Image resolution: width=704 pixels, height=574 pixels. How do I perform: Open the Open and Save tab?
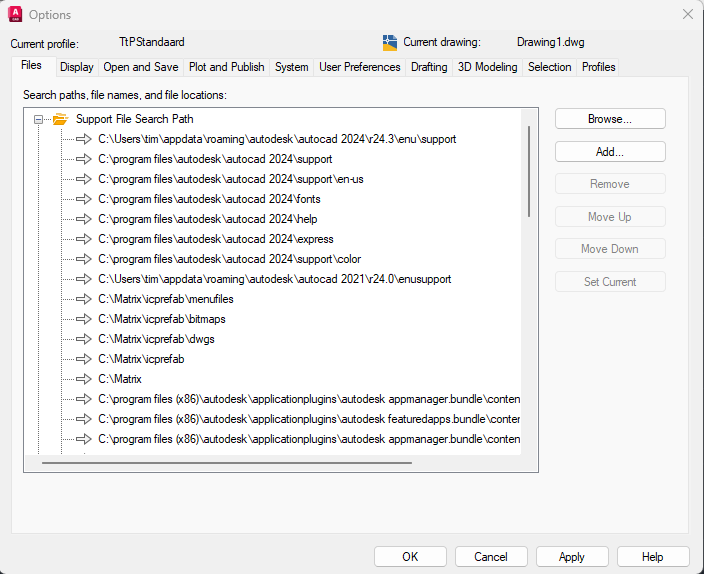pyautogui.click(x=141, y=67)
